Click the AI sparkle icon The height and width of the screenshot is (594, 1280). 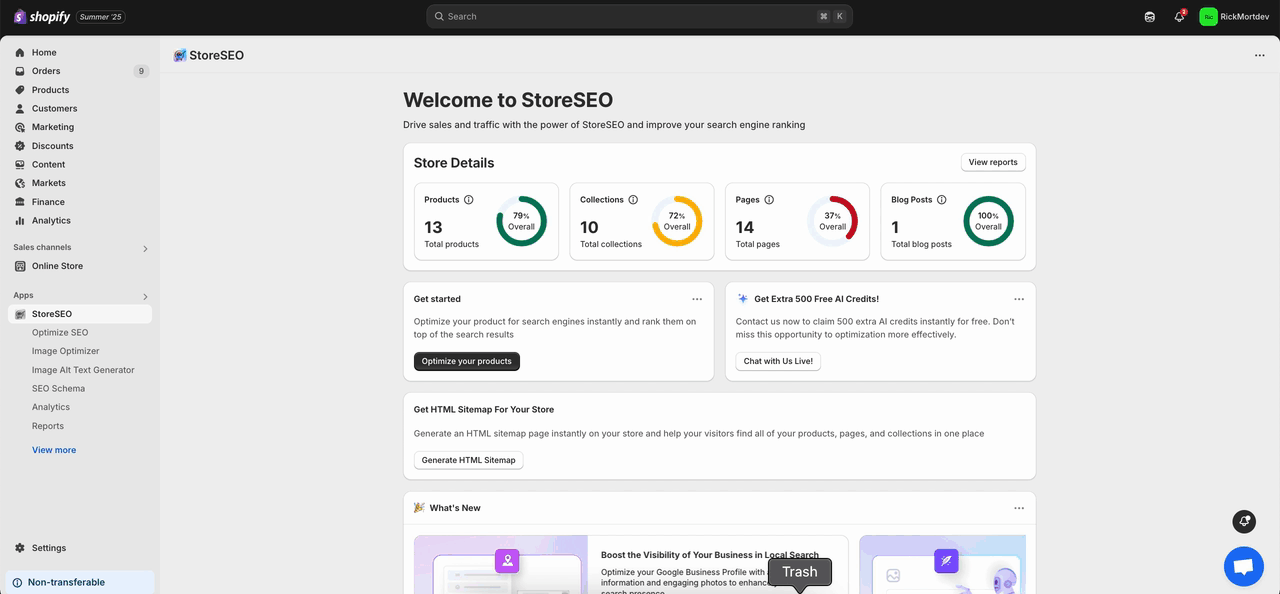(743, 298)
